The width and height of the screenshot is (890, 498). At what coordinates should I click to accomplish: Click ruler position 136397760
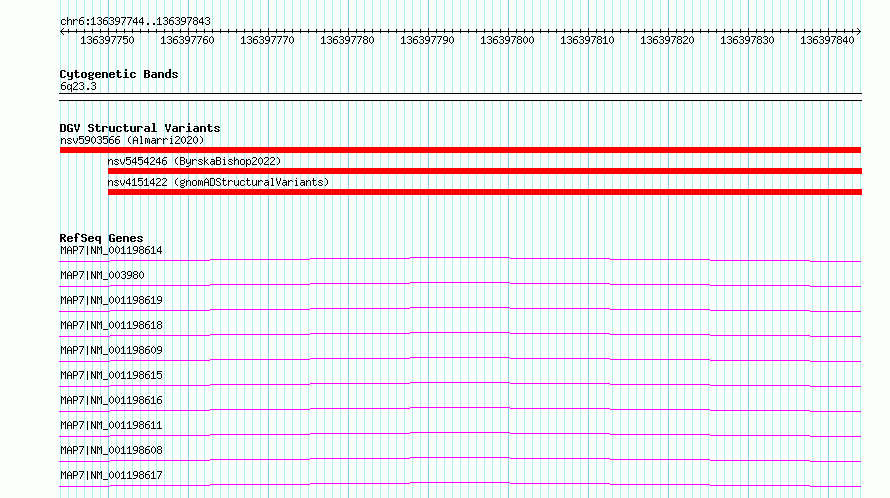tap(187, 40)
